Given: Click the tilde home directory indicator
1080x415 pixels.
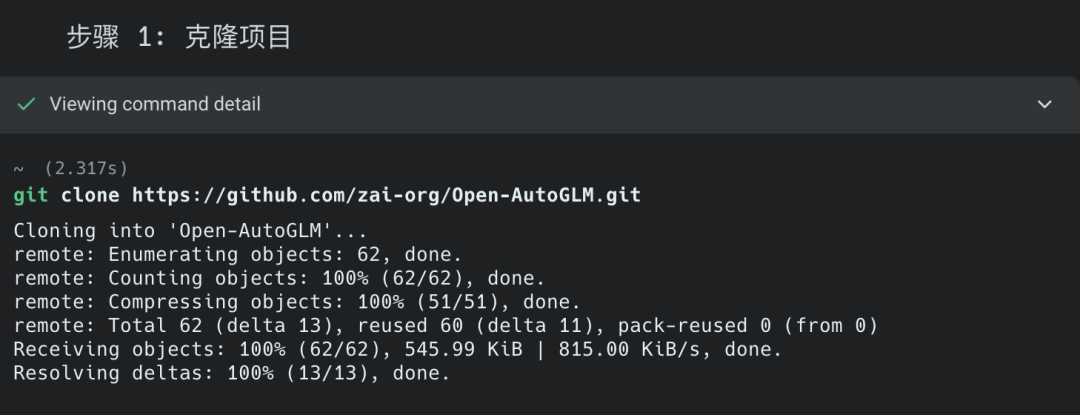Looking at the screenshot, I should 19,168.
